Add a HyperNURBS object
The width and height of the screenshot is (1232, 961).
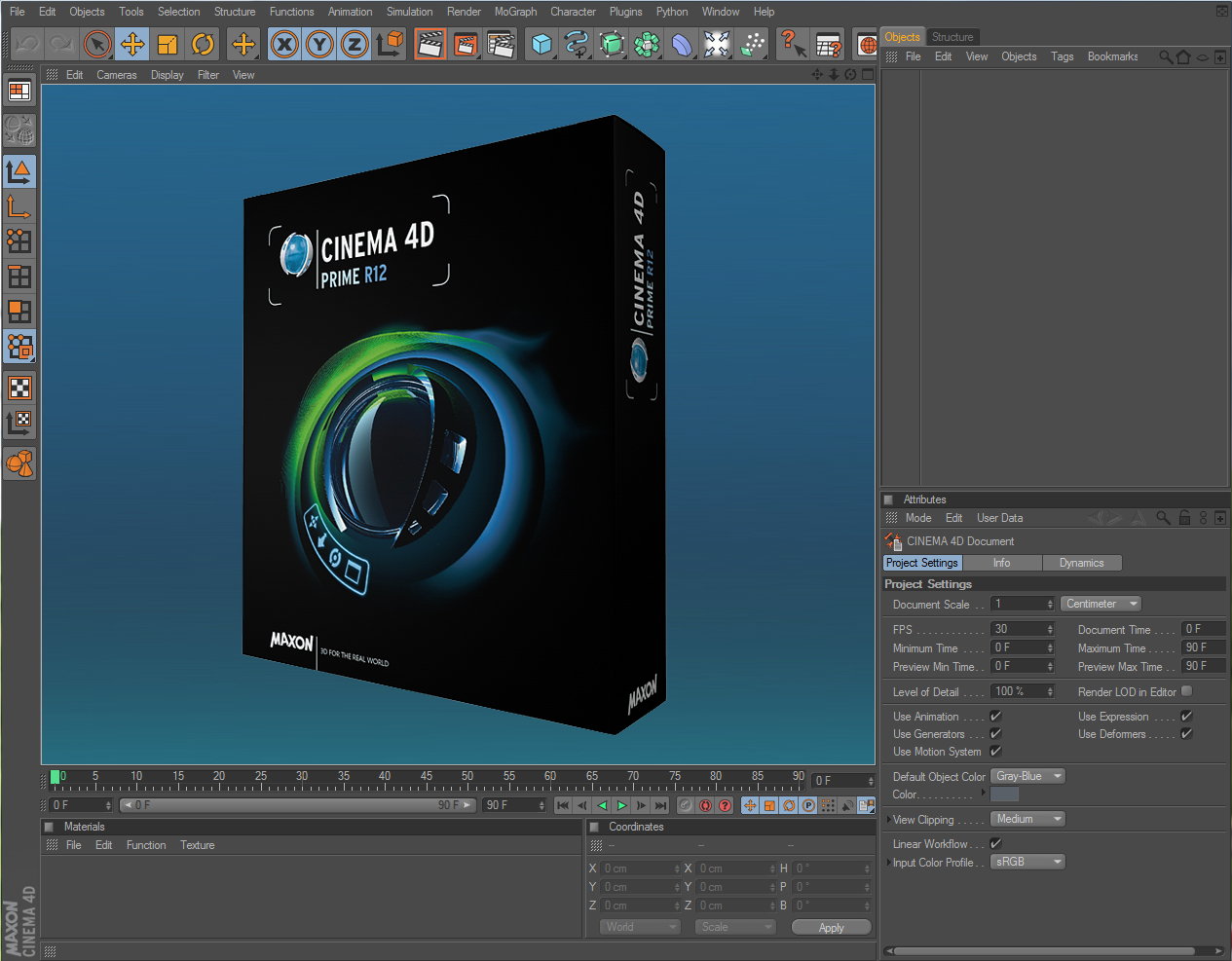612,44
